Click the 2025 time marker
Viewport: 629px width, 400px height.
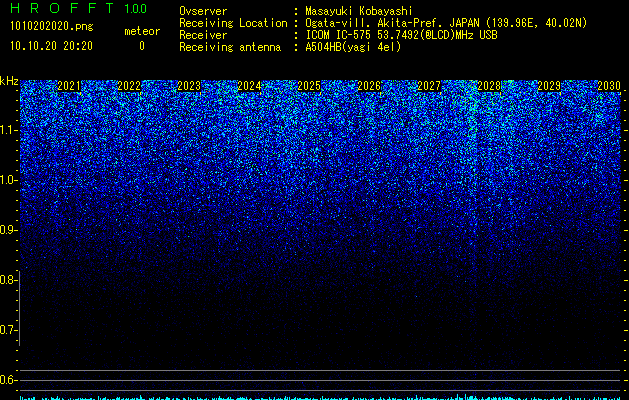[309, 86]
